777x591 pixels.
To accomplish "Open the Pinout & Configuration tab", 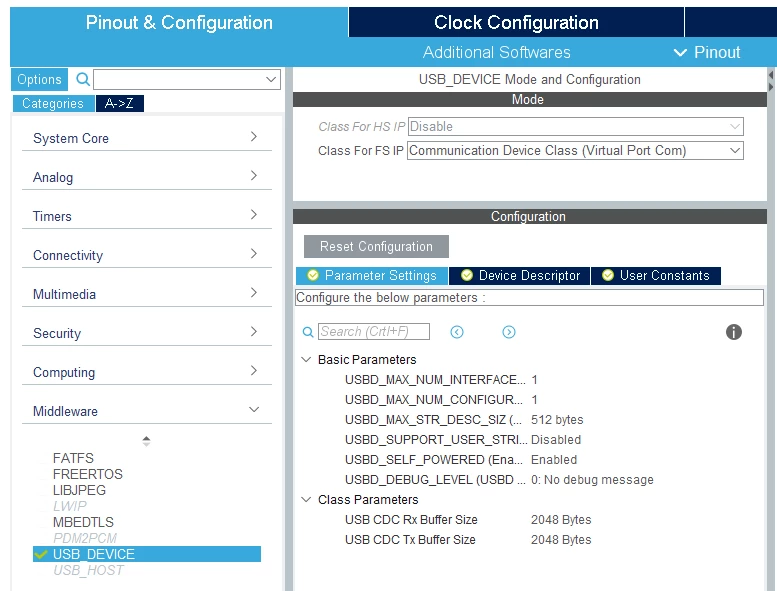I will click(x=179, y=22).
